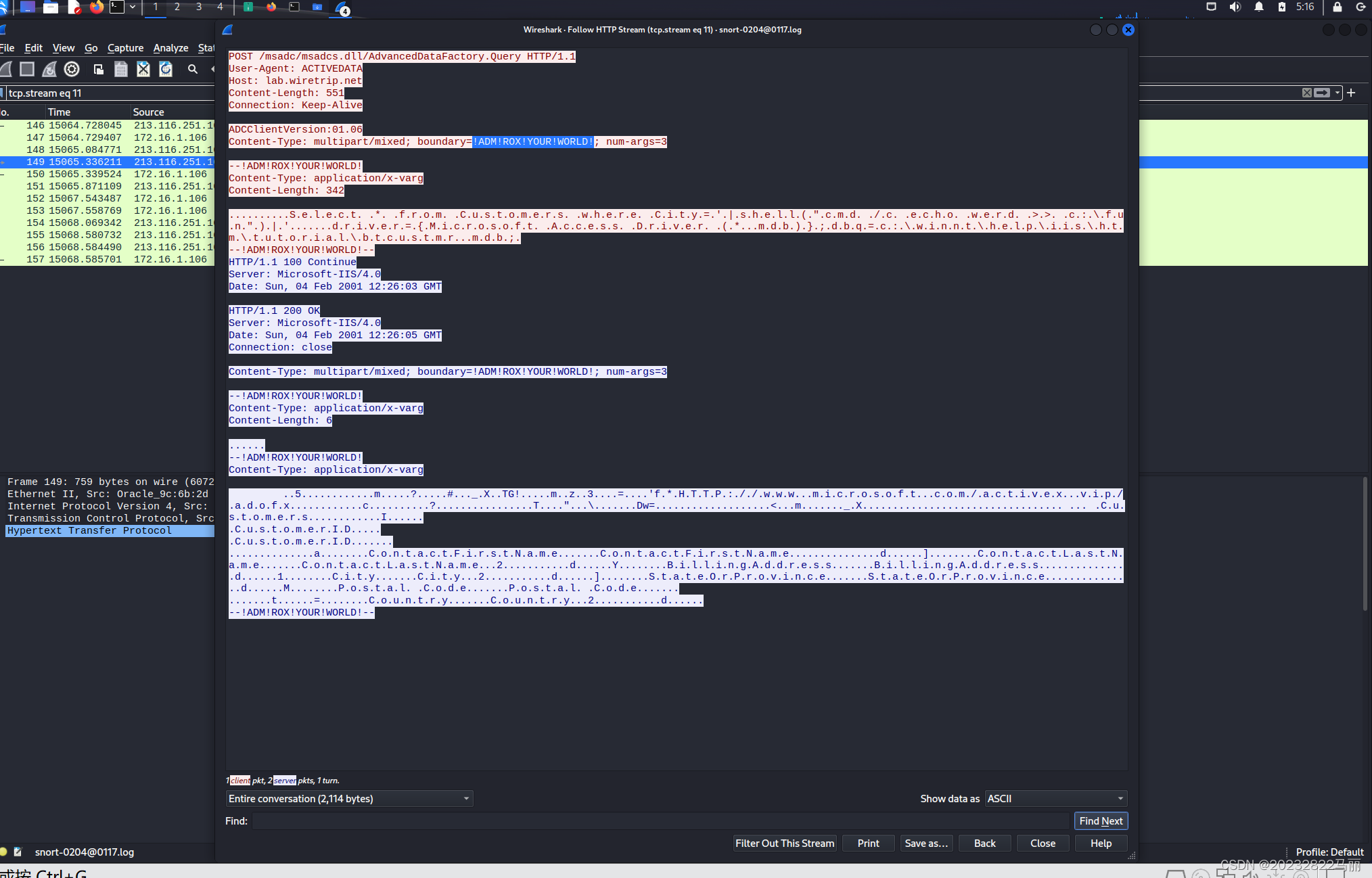Switch to workspace 2

[x=177, y=7]
